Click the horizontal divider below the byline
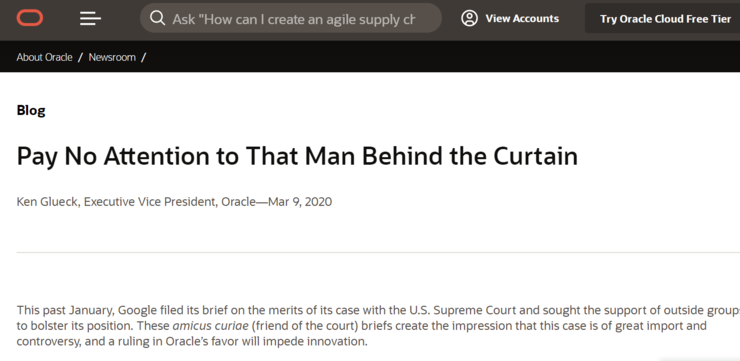 tap(378, 252)
